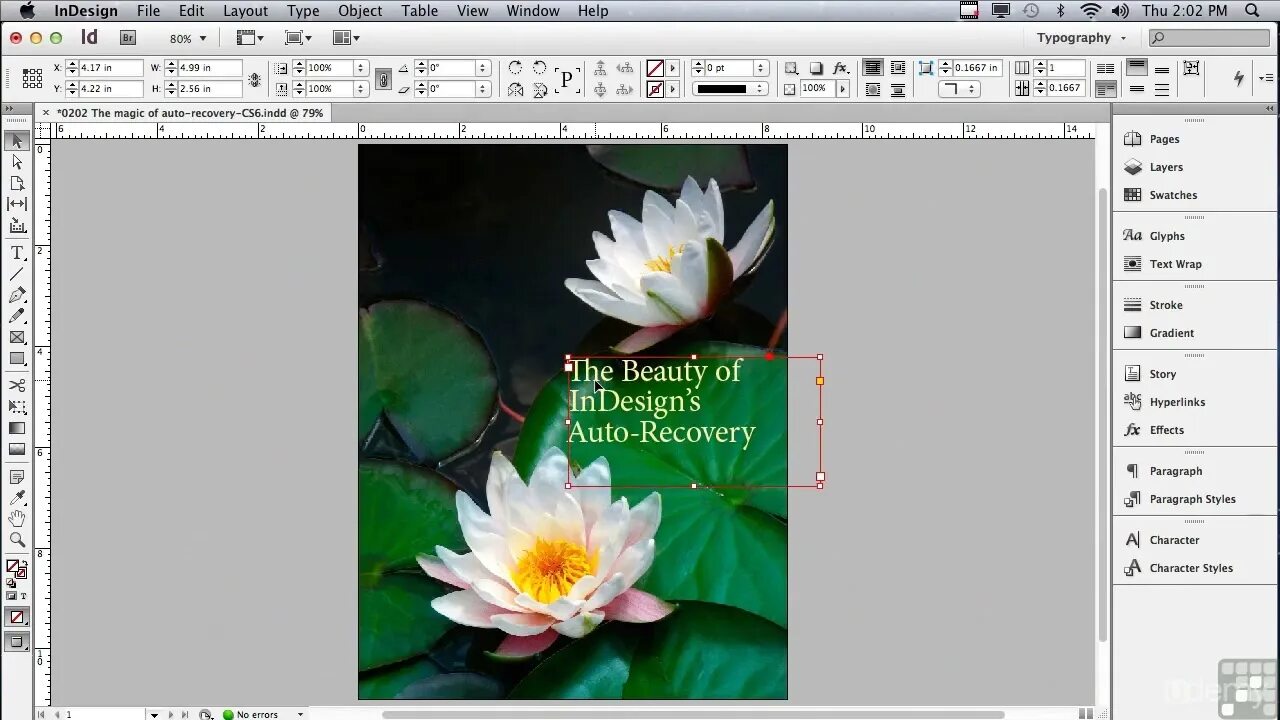
Task: Click the reference point locator grid
Action: (x=32, y=78)
